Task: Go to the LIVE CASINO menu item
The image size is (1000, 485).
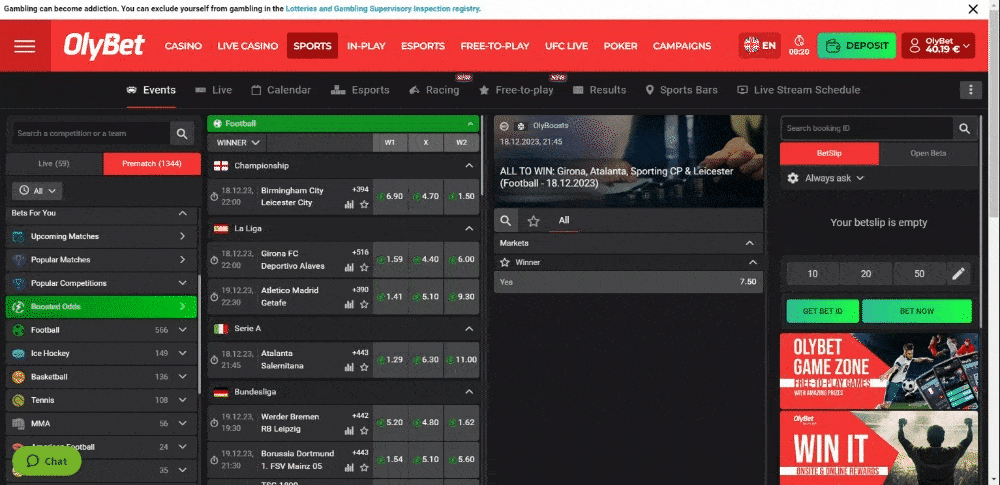Action: (247, 46)
